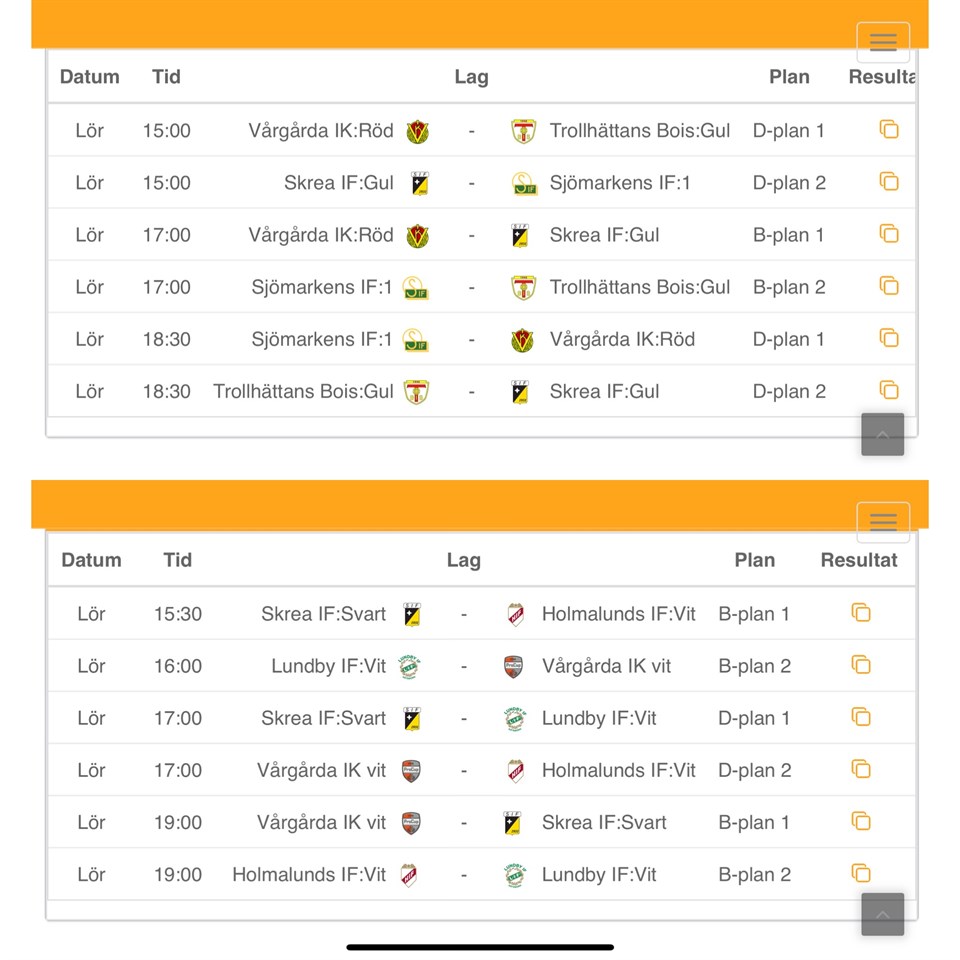Open Sjömarkens IF:1 team link at 18:30

322,340
